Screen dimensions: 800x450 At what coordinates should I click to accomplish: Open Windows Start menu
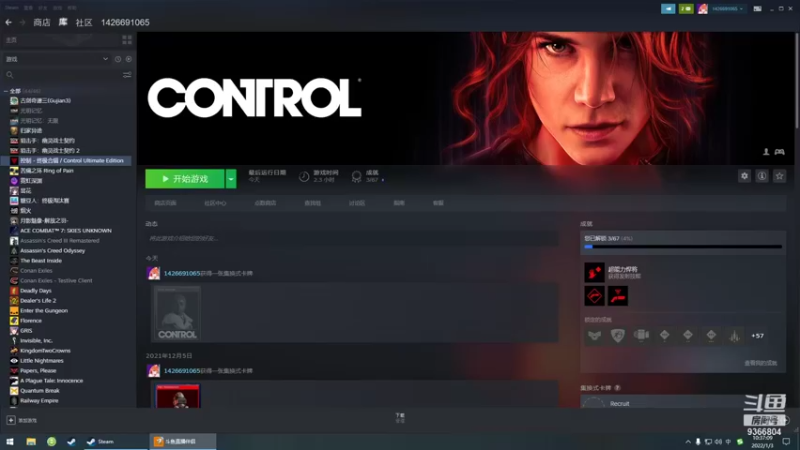[x=10, y=441]
